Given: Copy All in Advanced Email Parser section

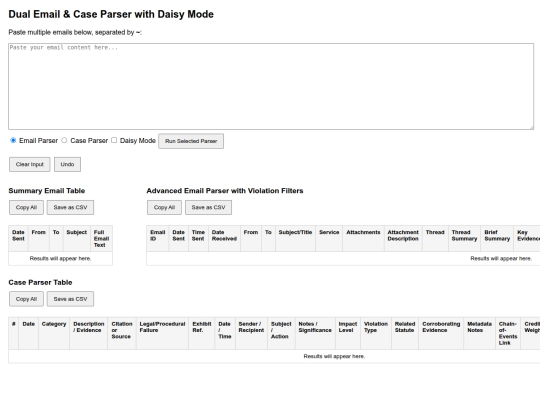Looking at the screenshot, I should coord(164,207).
